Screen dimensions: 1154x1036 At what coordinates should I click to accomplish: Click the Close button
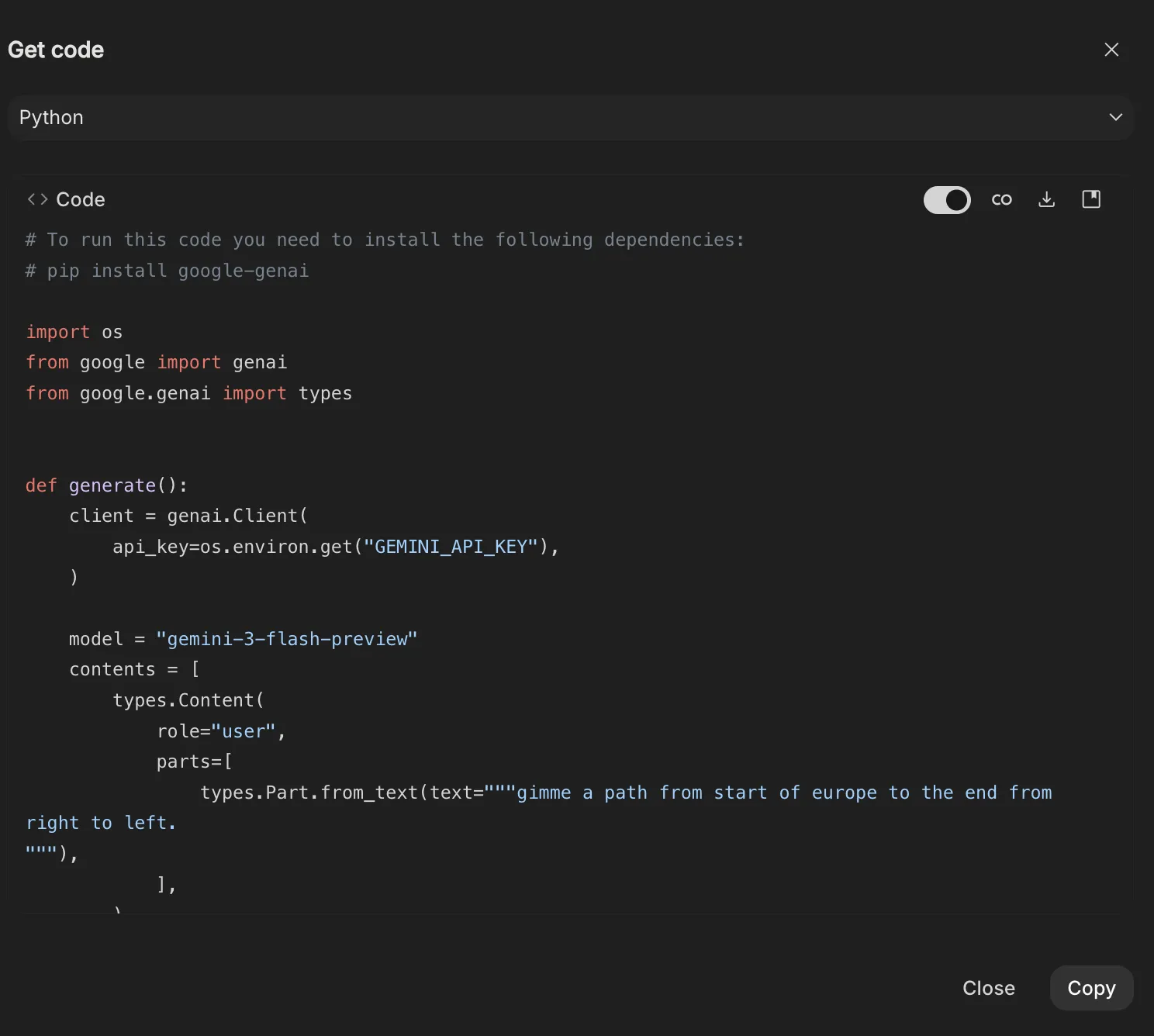tap(988, 988)
